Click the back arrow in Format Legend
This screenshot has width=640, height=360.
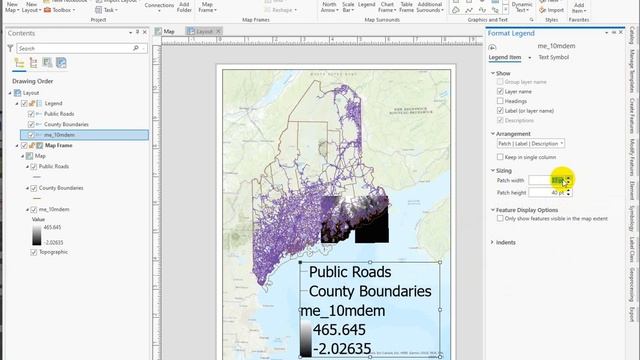[x=492, y=47]
